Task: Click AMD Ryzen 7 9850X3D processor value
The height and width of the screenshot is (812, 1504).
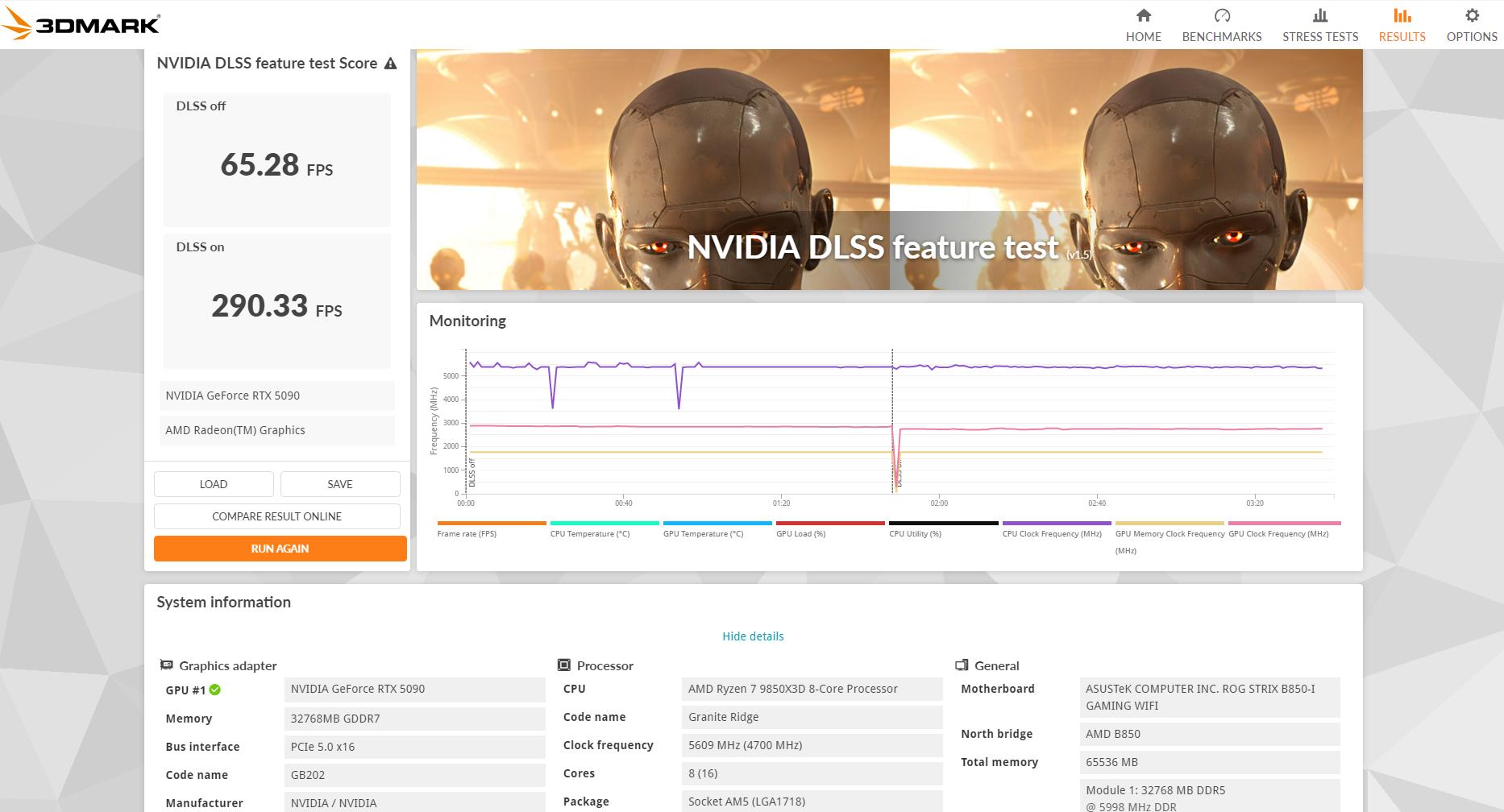Action: [x=812, y=689]
